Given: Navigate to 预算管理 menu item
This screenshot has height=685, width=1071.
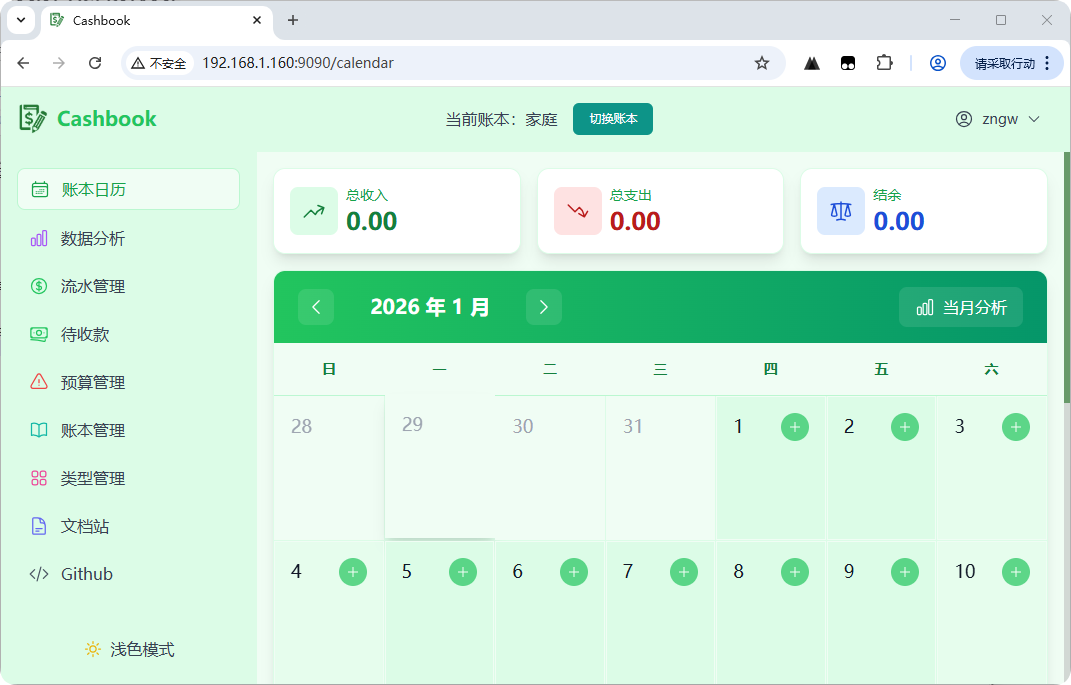Looking at the screenshot, I should 93,383.
